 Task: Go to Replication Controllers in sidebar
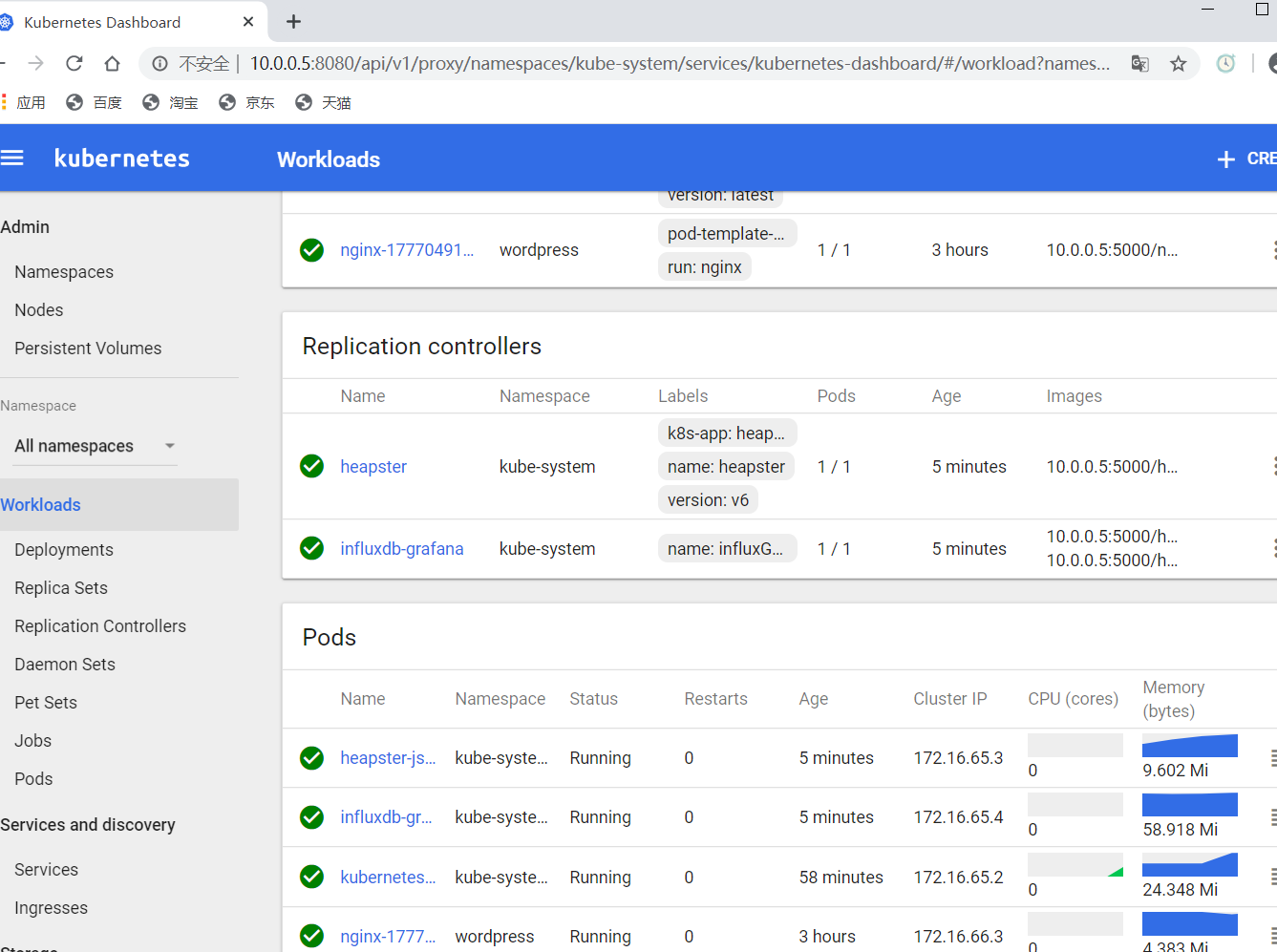100,626
